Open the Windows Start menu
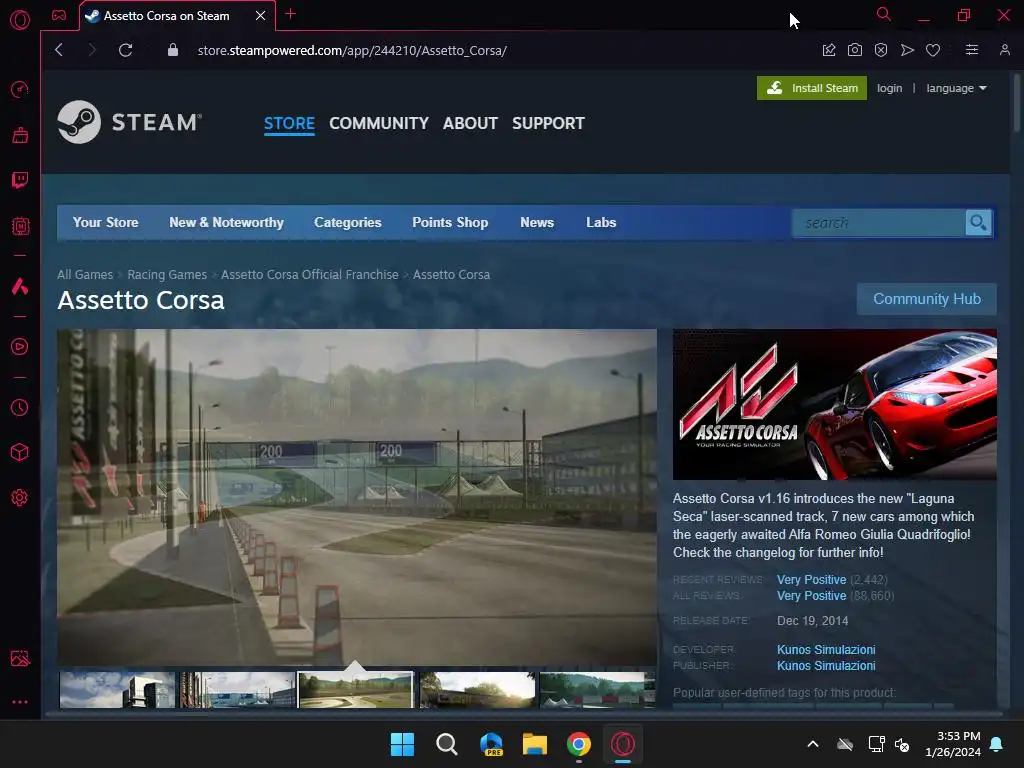Screen dimensions: 1024x768 tap(402, 744)
